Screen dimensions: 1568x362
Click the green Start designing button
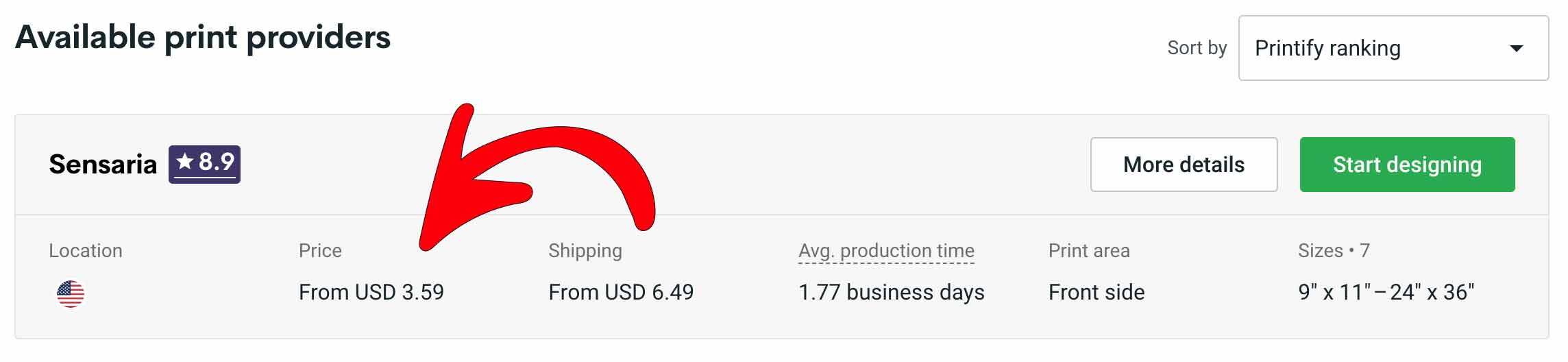tap(1407, 165)
